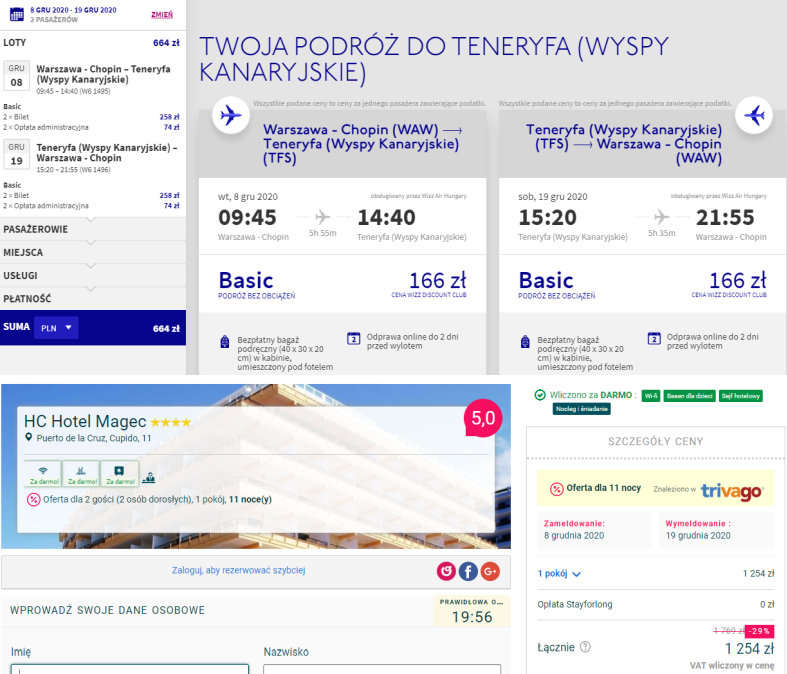
Task: Click the percent icon by Oferta dla 11 nocy
Action: (557, 488)
